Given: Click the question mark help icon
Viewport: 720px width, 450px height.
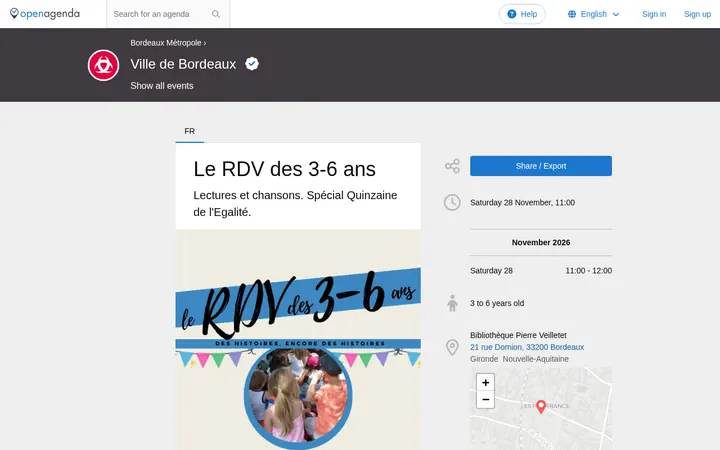Looking at the screenshot, I should tap(512, 14).
